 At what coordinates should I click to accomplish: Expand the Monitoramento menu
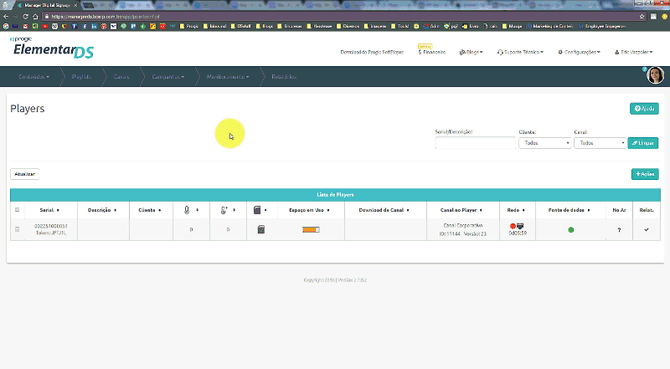click(x=228, y=77)
